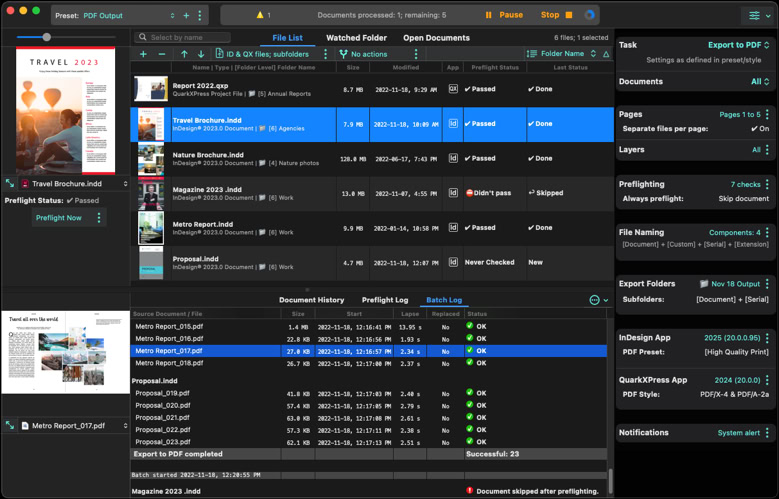Toggle Separate files per page On
Screen dimensions: 779x499
[x=759, y=129]
